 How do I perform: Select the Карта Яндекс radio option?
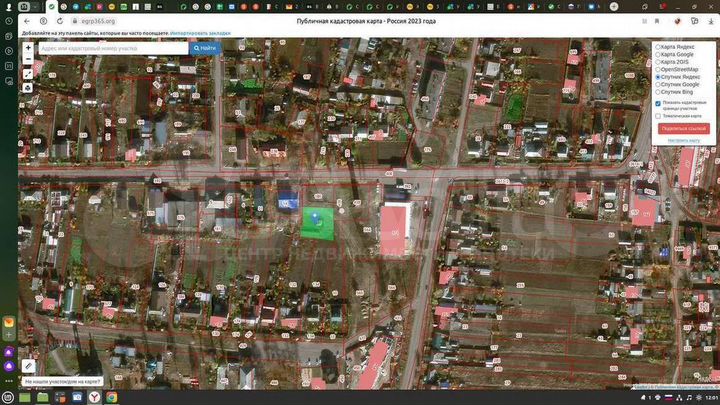pyautogui.click(x=657, y=46)
